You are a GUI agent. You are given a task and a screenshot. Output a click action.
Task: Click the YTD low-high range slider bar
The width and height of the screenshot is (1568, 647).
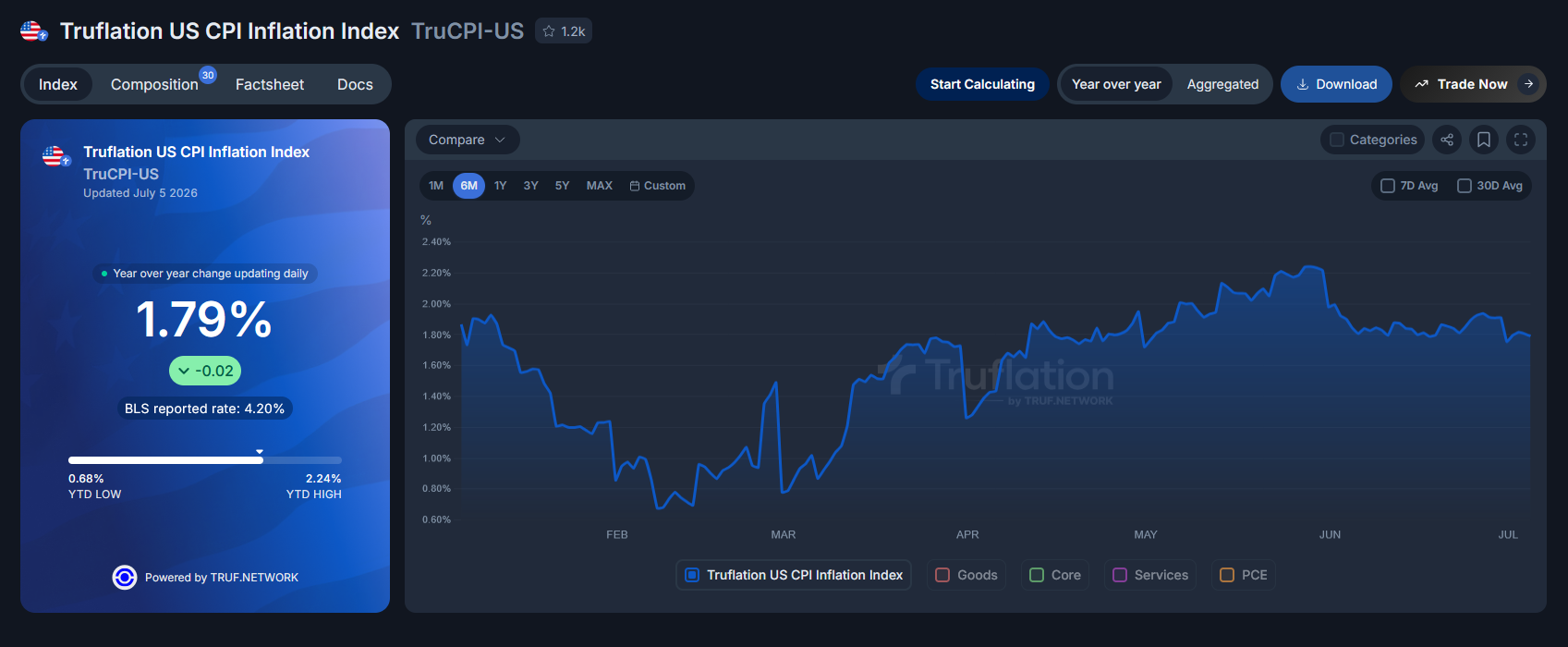click(x=205, y=460)
